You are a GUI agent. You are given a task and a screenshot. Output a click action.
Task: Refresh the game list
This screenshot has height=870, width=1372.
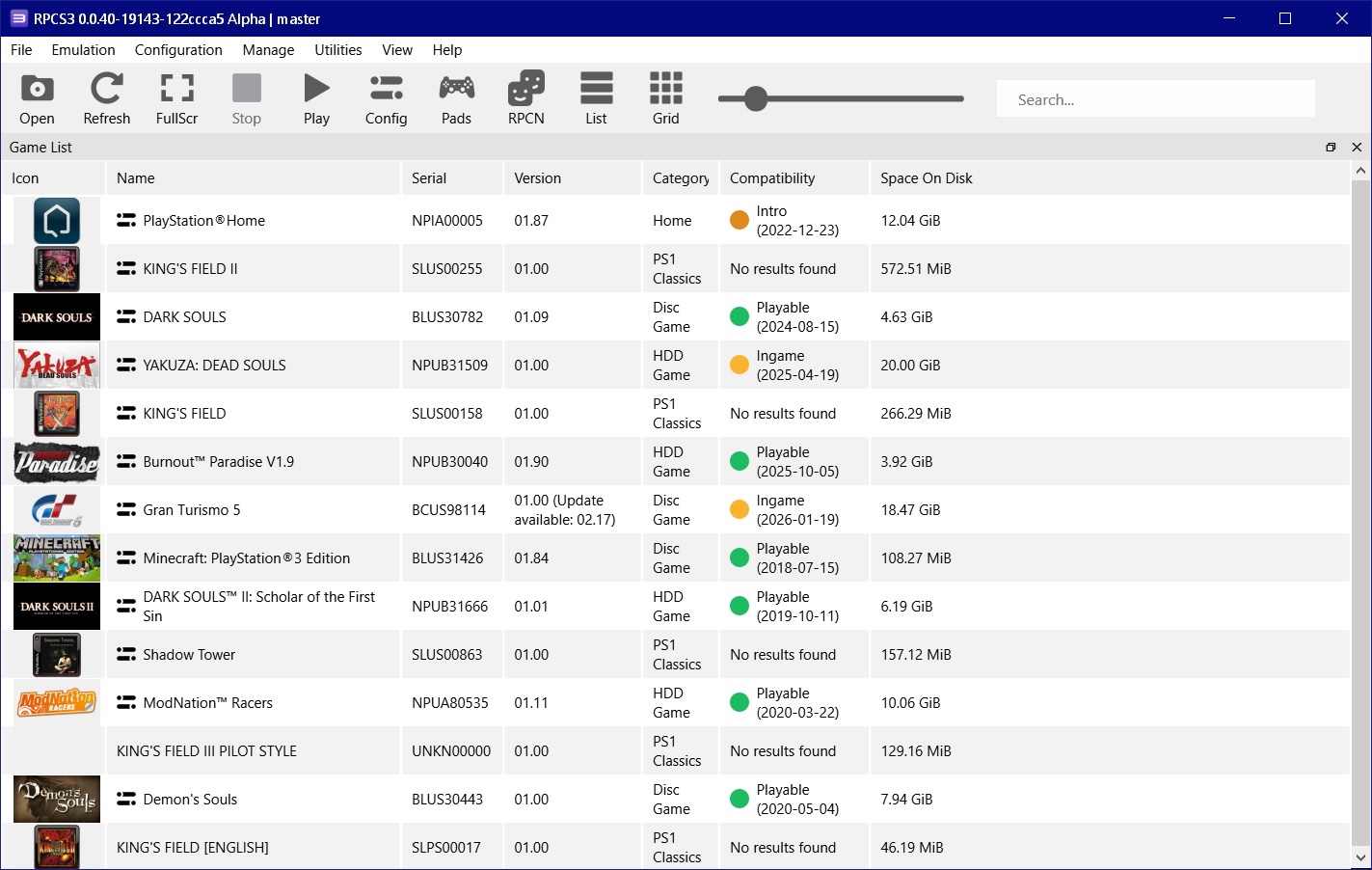pyautogui.click(x=106, y=98)
